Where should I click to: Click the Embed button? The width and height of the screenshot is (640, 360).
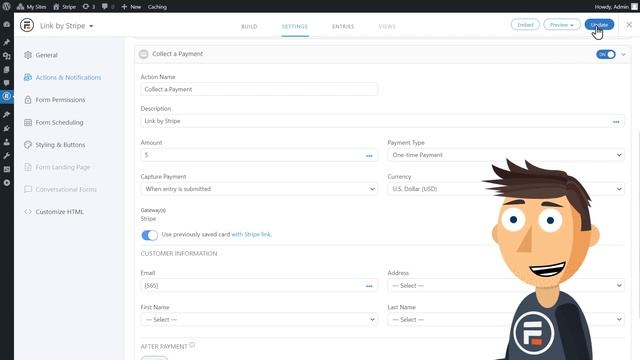pos(525,25)
